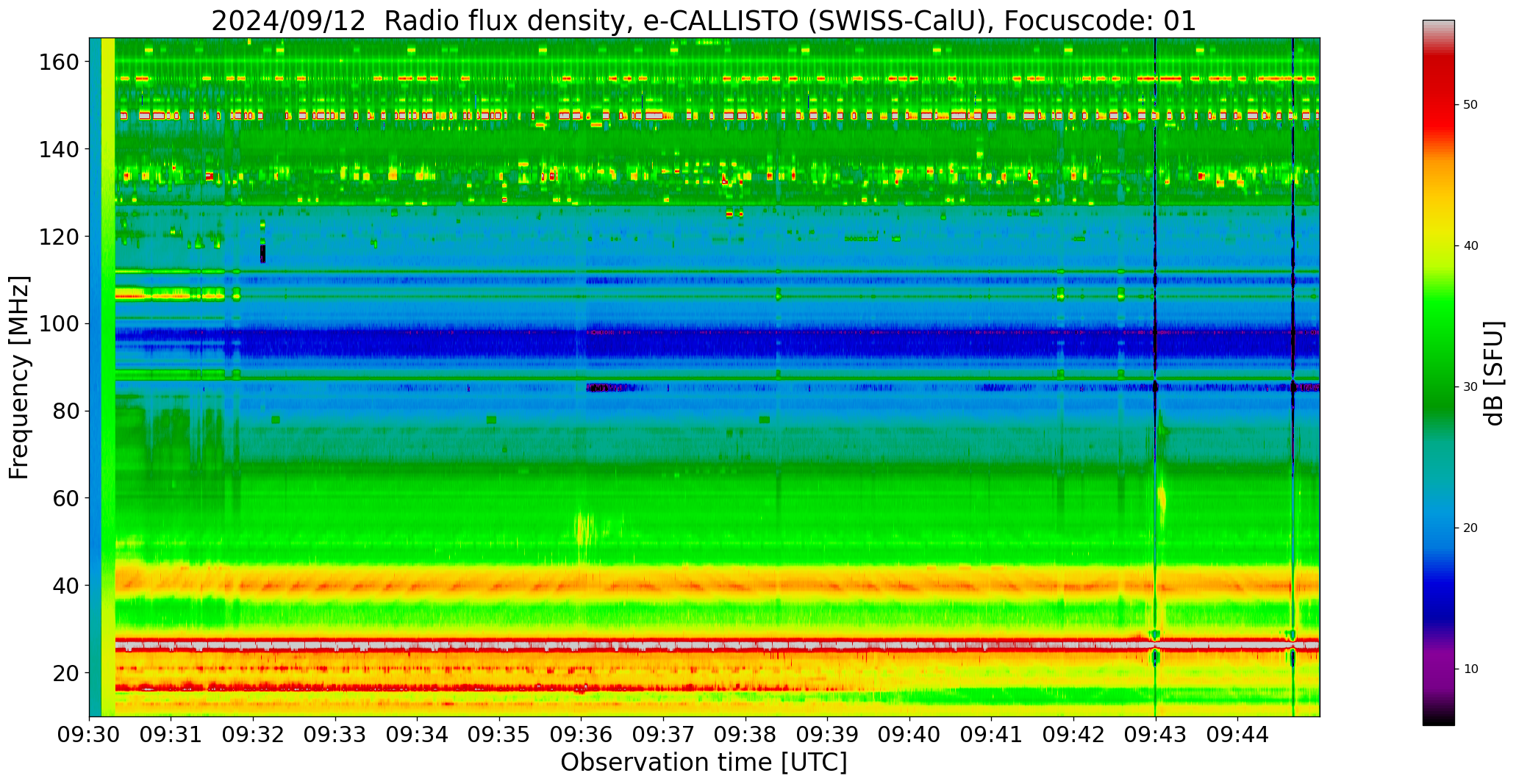Click the colorbar tick label 10

coord(1470,669)
